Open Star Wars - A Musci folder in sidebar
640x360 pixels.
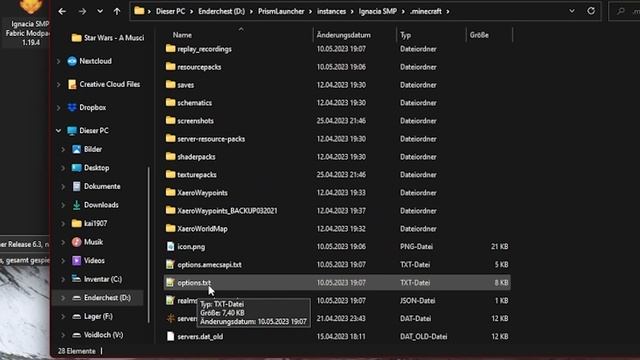pyautogui.click(x=108, y=38)
